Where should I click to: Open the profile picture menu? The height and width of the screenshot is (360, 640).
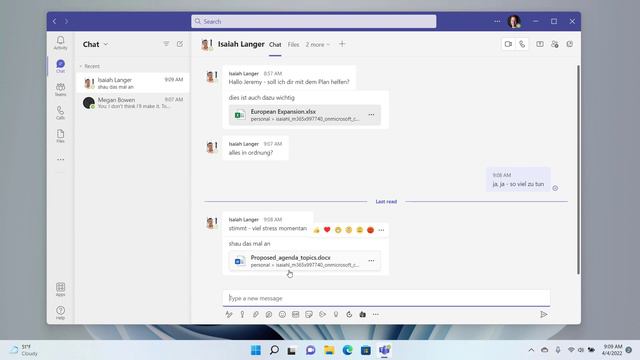[514, 21]
